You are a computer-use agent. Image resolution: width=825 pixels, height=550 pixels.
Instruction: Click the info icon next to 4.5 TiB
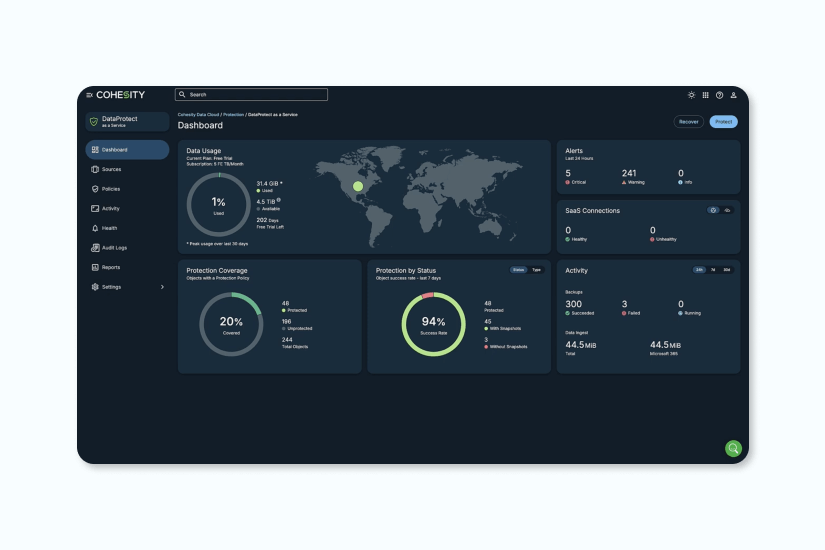(x=278, y=200)
